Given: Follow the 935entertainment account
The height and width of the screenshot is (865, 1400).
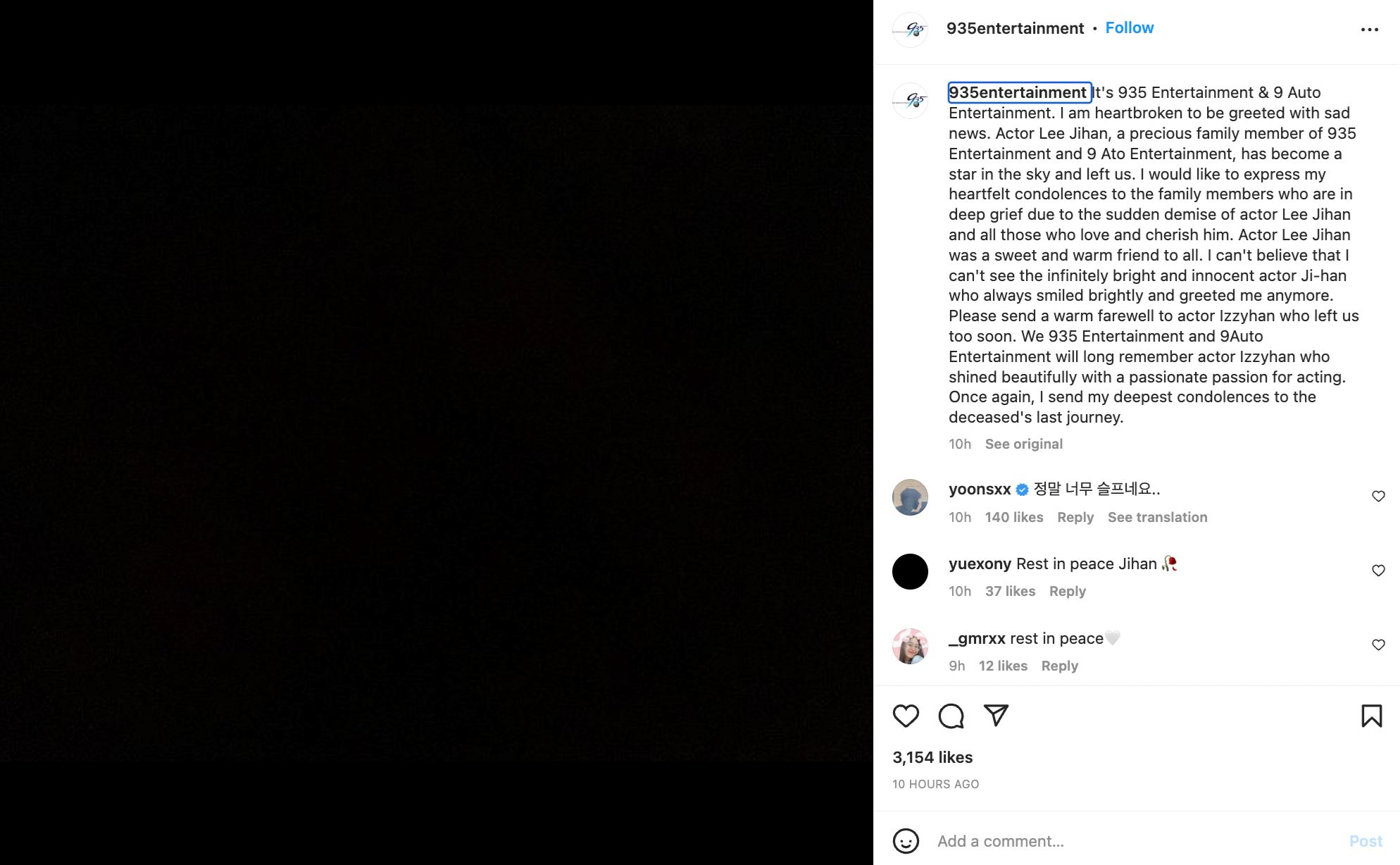Looking at the screenshot, I should pyautogui.click(x=1129, y=28).
